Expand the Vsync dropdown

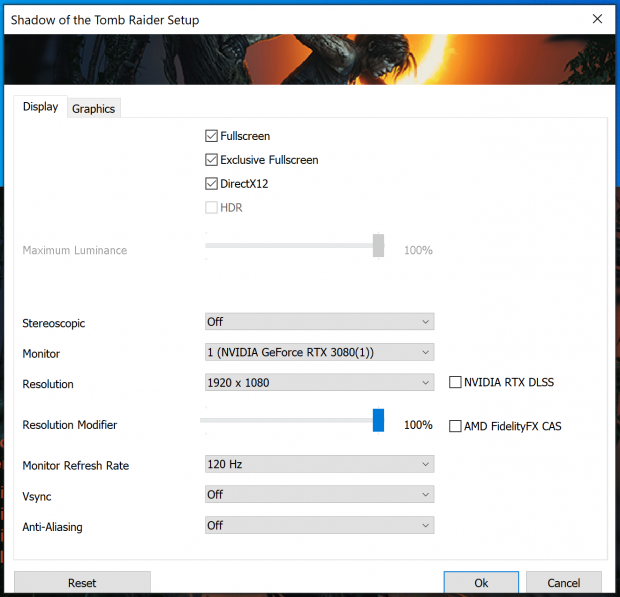(319, 494)
